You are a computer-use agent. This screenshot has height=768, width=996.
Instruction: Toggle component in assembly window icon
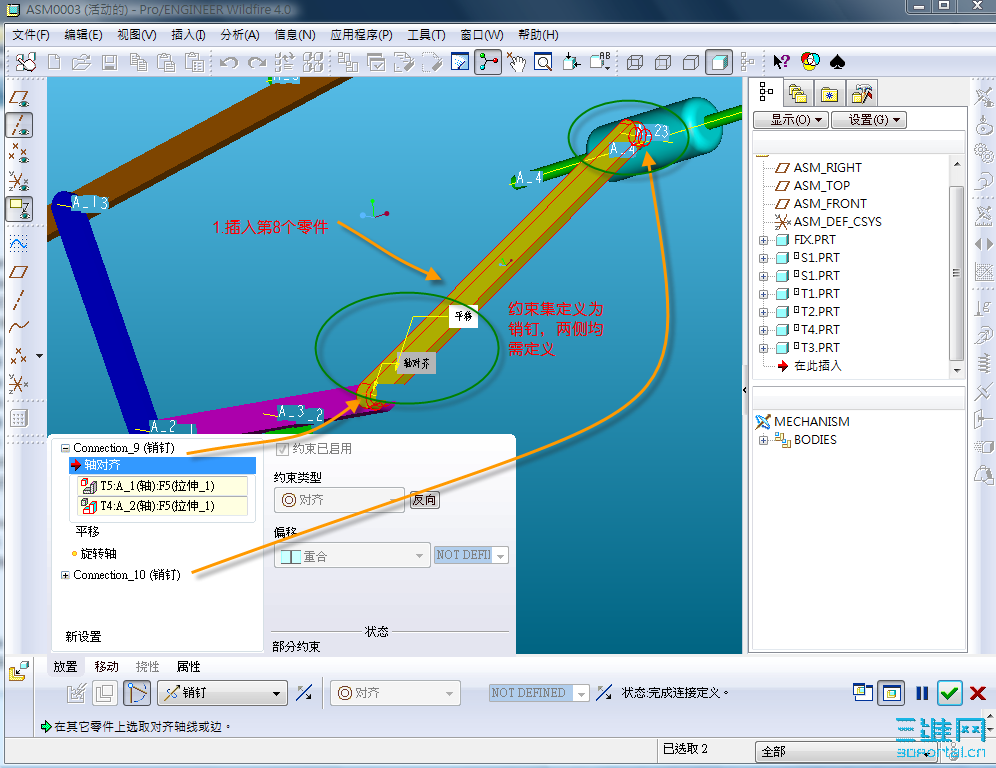click(x=891, y=693)
